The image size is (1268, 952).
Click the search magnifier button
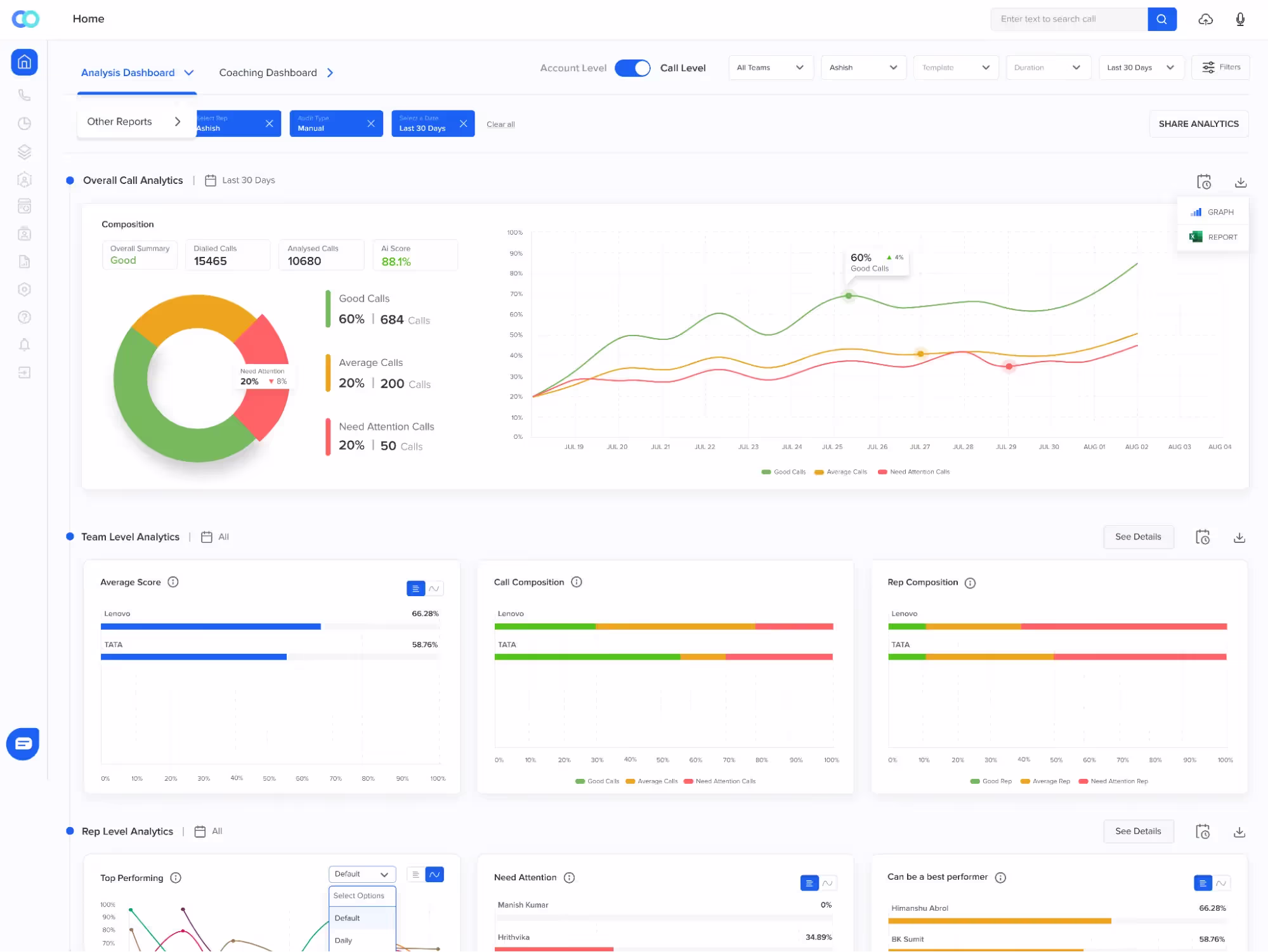pos(1161,19)
